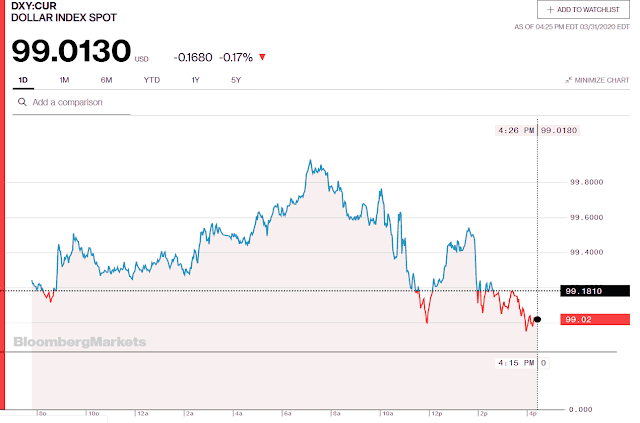Screen dimensions: 640x423
Task: Switch chart to 1M range
Action: pos(64,80)
